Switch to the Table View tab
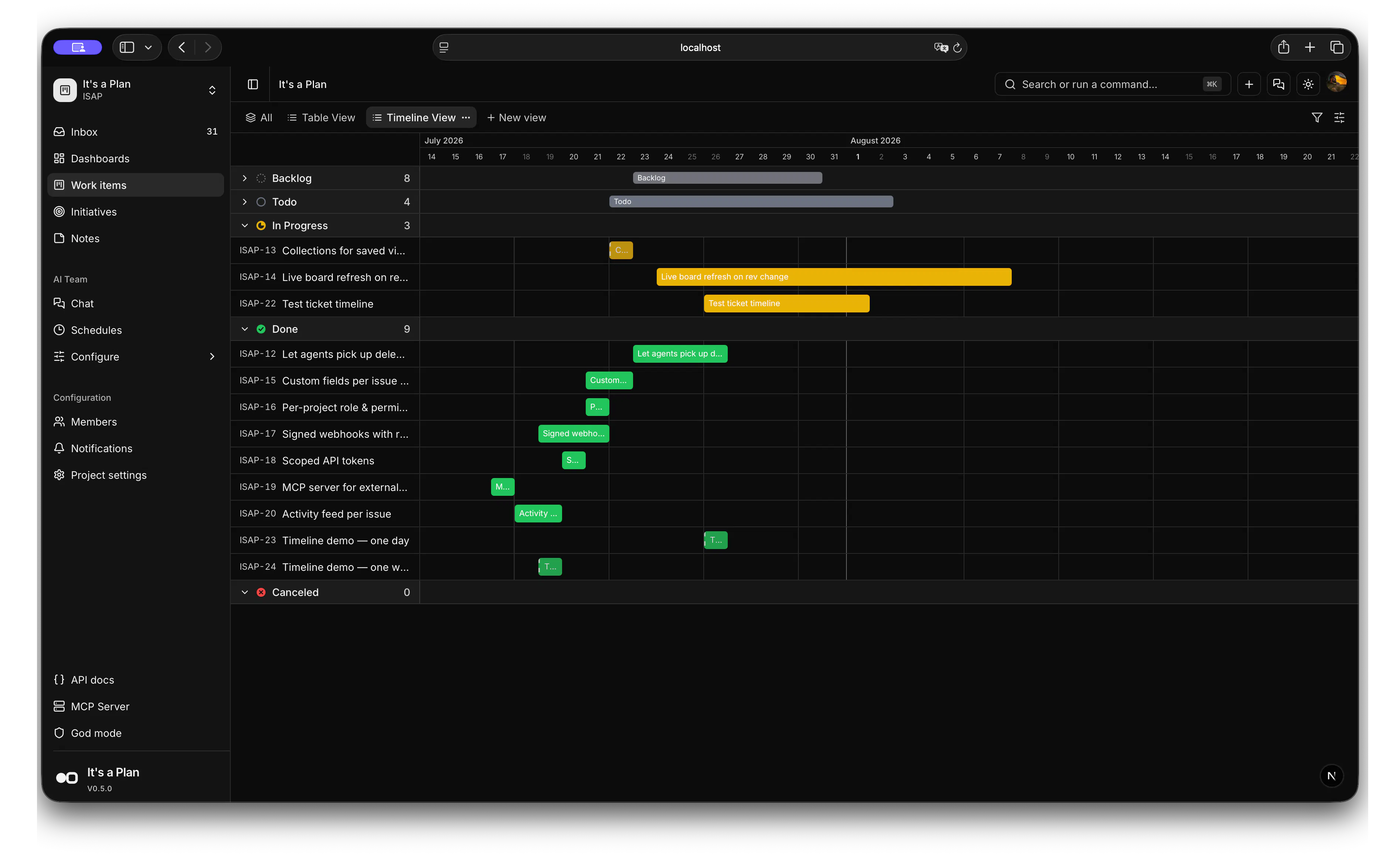This screenshot has width=1400, height=857. (x=322, y=118)
